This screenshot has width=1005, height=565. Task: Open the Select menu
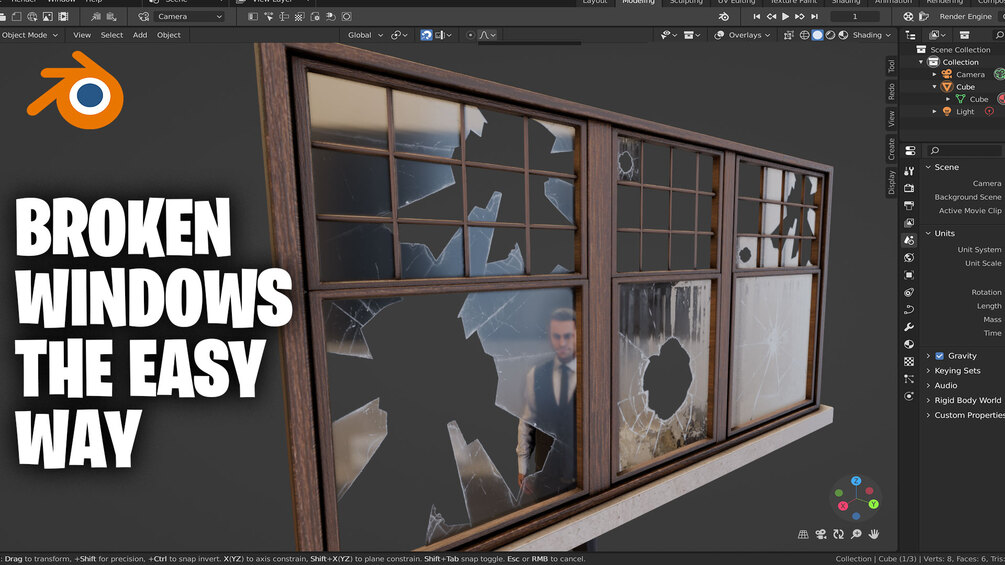(112, 35)
